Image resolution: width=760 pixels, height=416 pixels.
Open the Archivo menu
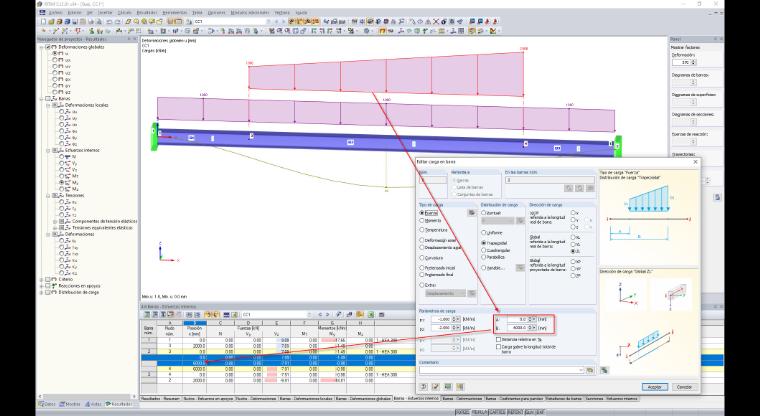pyautogui.click(x=56, y=13)
